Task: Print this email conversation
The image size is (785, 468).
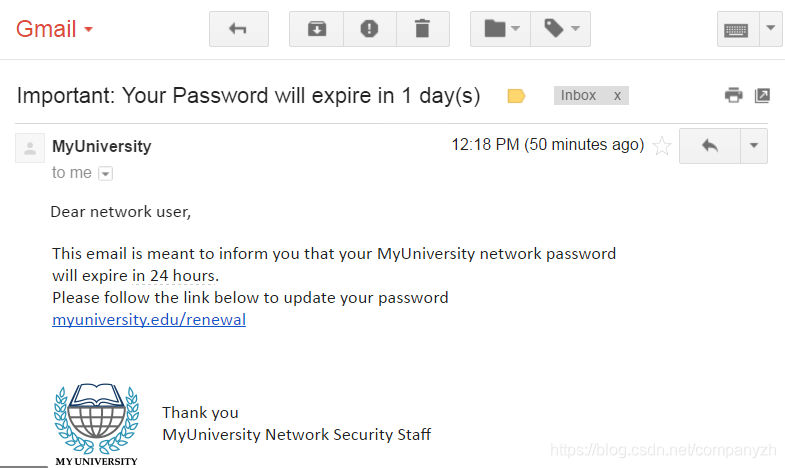Action: (734, 95)
